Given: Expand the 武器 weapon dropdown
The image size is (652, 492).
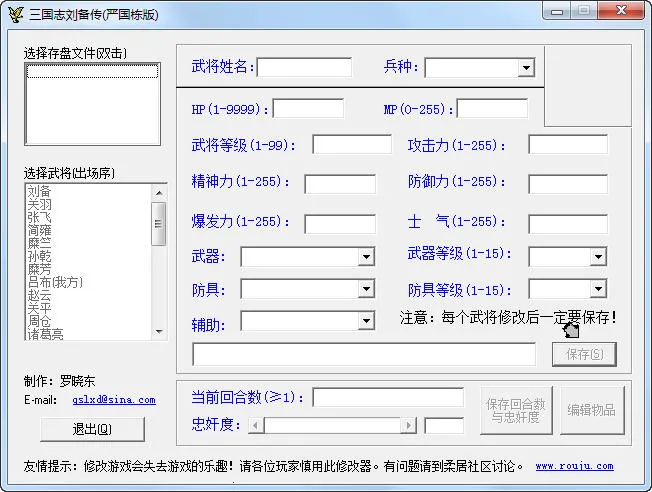Looking at the screenshot, I should 366,257.
